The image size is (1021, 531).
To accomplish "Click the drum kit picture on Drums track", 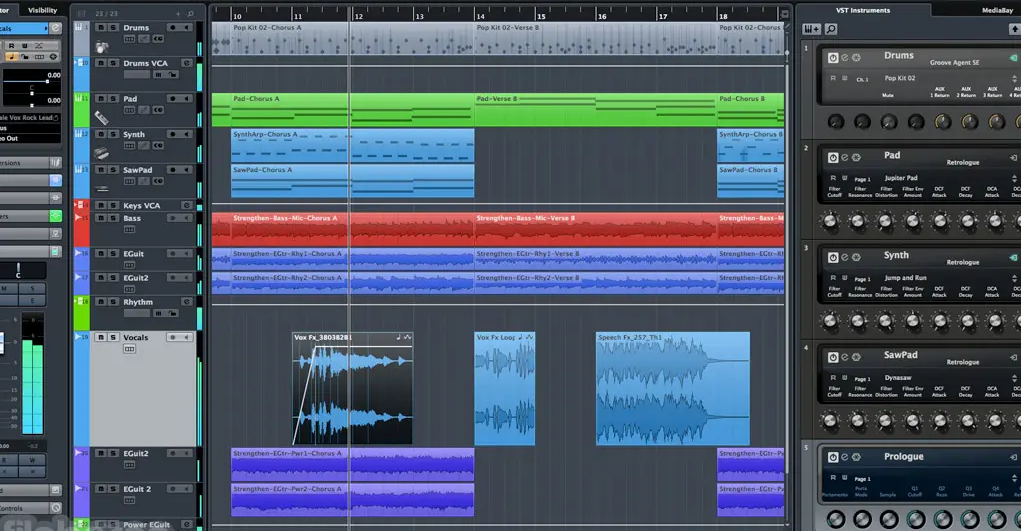I will [x=101, y=47].
